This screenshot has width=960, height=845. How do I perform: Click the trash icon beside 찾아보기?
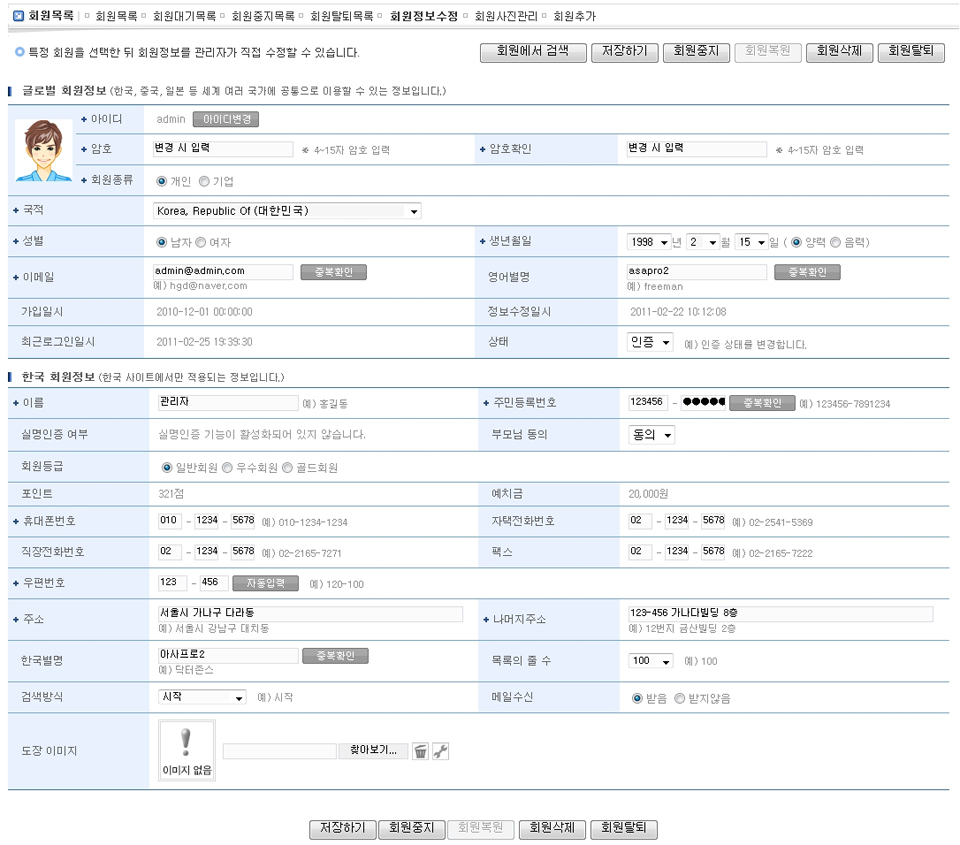tap(421, 751)
